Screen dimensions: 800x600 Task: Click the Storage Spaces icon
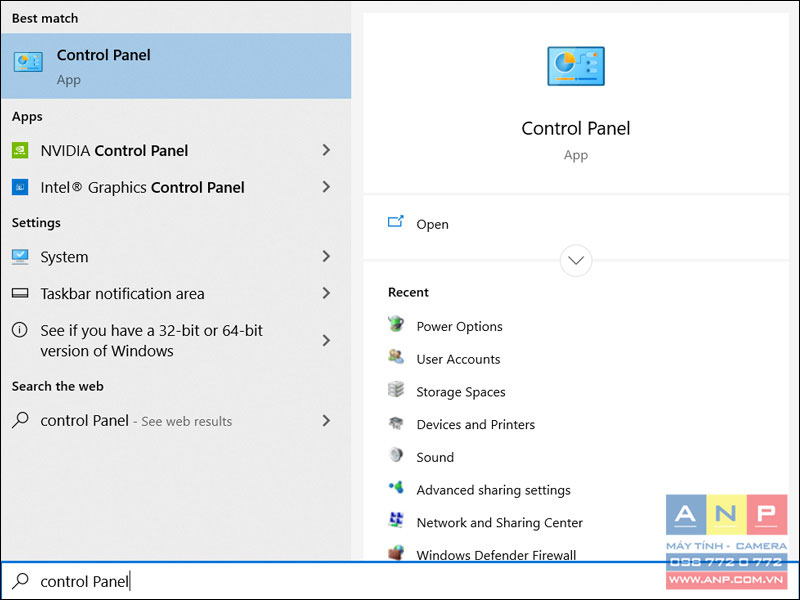click(x=395, y=389)
